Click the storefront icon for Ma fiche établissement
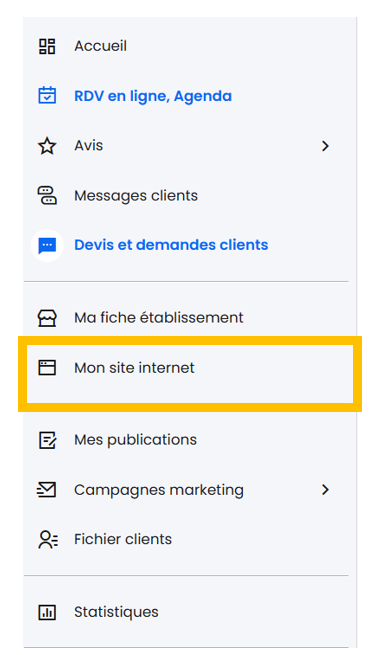 [x=47, y=318]
